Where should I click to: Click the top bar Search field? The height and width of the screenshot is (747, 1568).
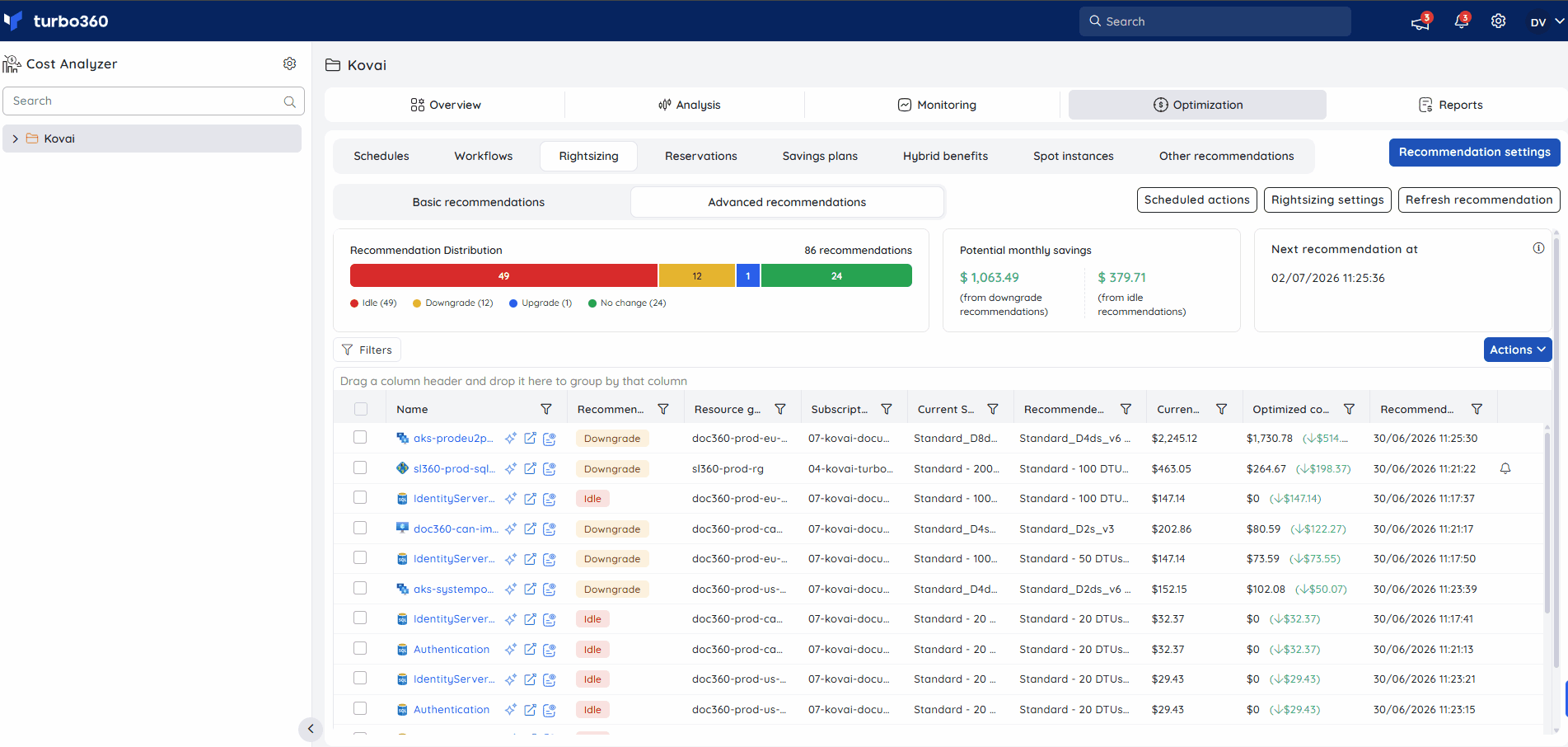click(x=1215, y=21)
